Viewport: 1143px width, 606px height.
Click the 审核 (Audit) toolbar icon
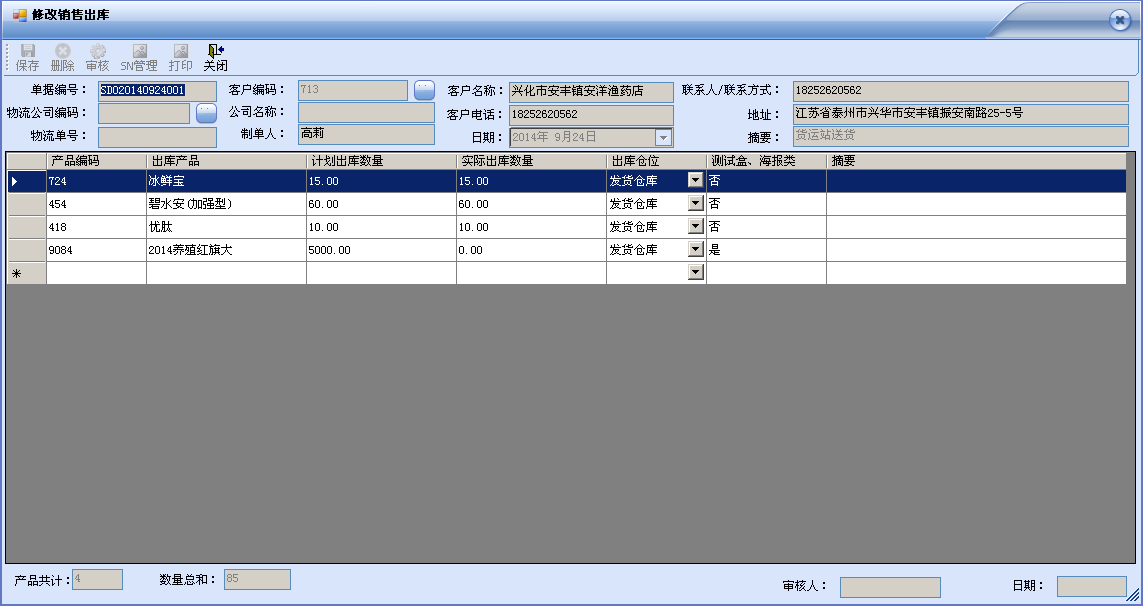tap(97, 57)
